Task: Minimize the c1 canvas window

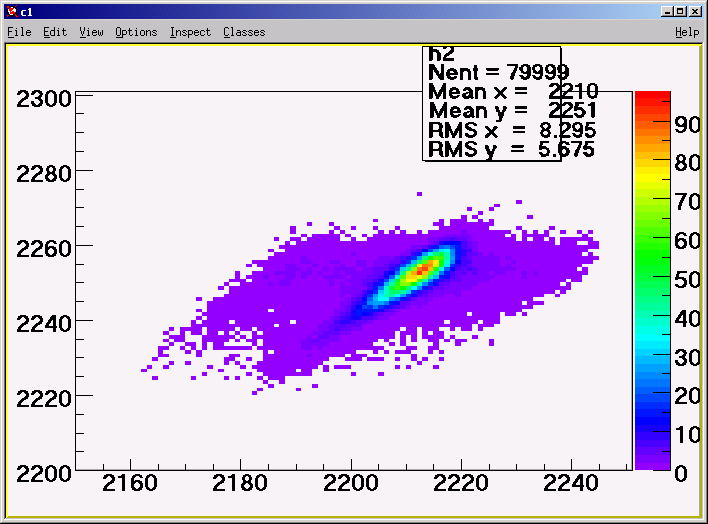Action: [666, 11]
